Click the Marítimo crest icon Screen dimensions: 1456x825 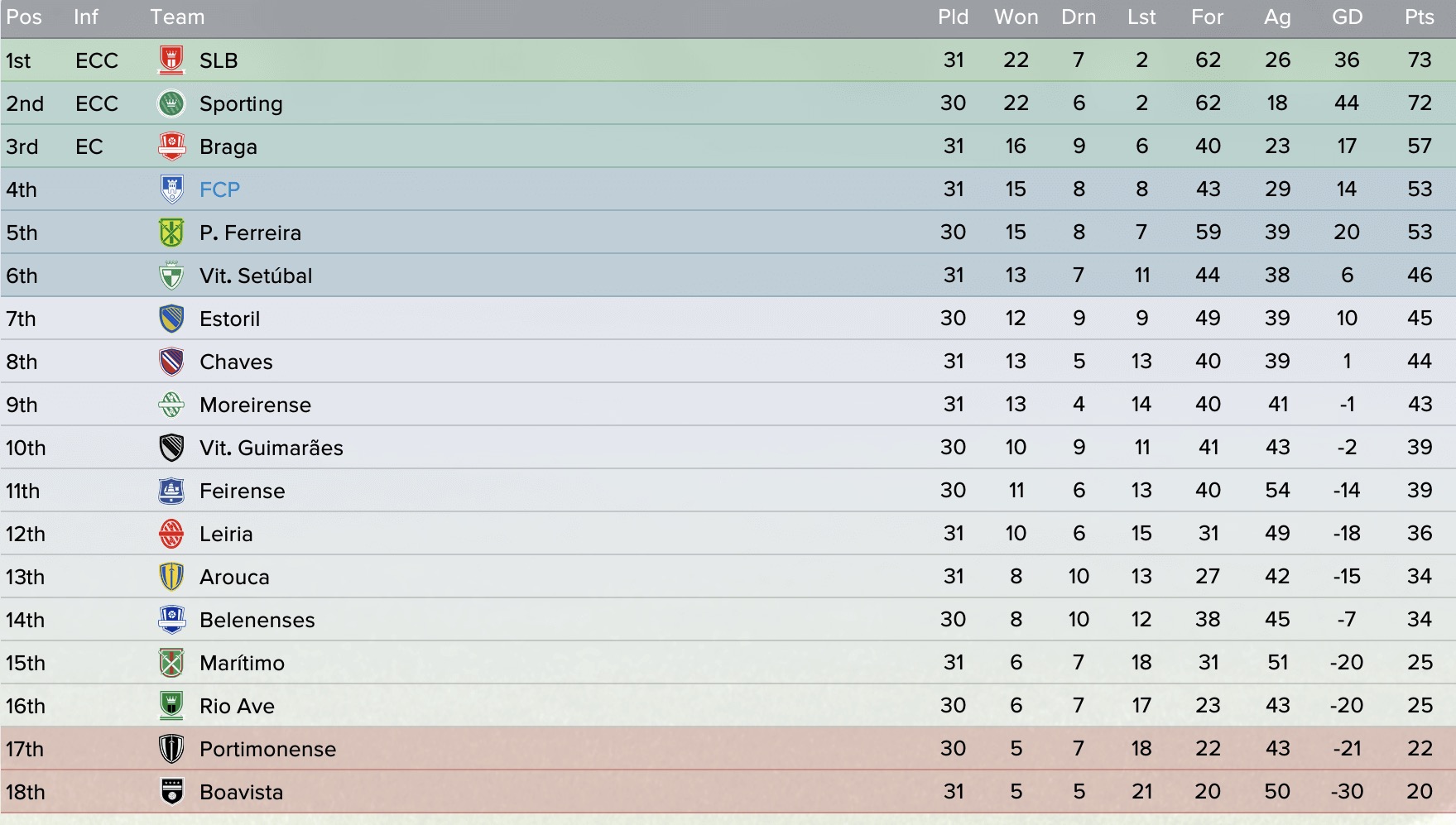point(171,663)
